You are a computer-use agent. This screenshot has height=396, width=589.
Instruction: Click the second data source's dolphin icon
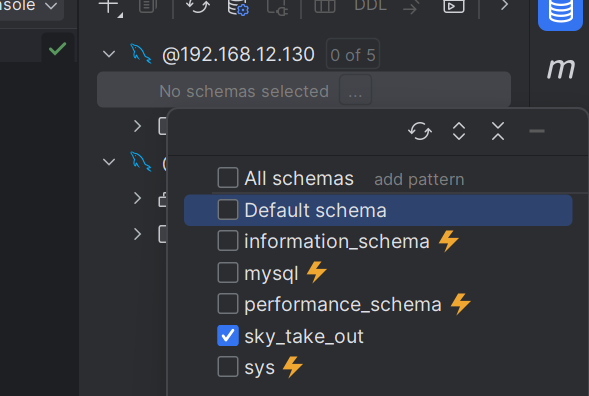[x=140, y=162]
